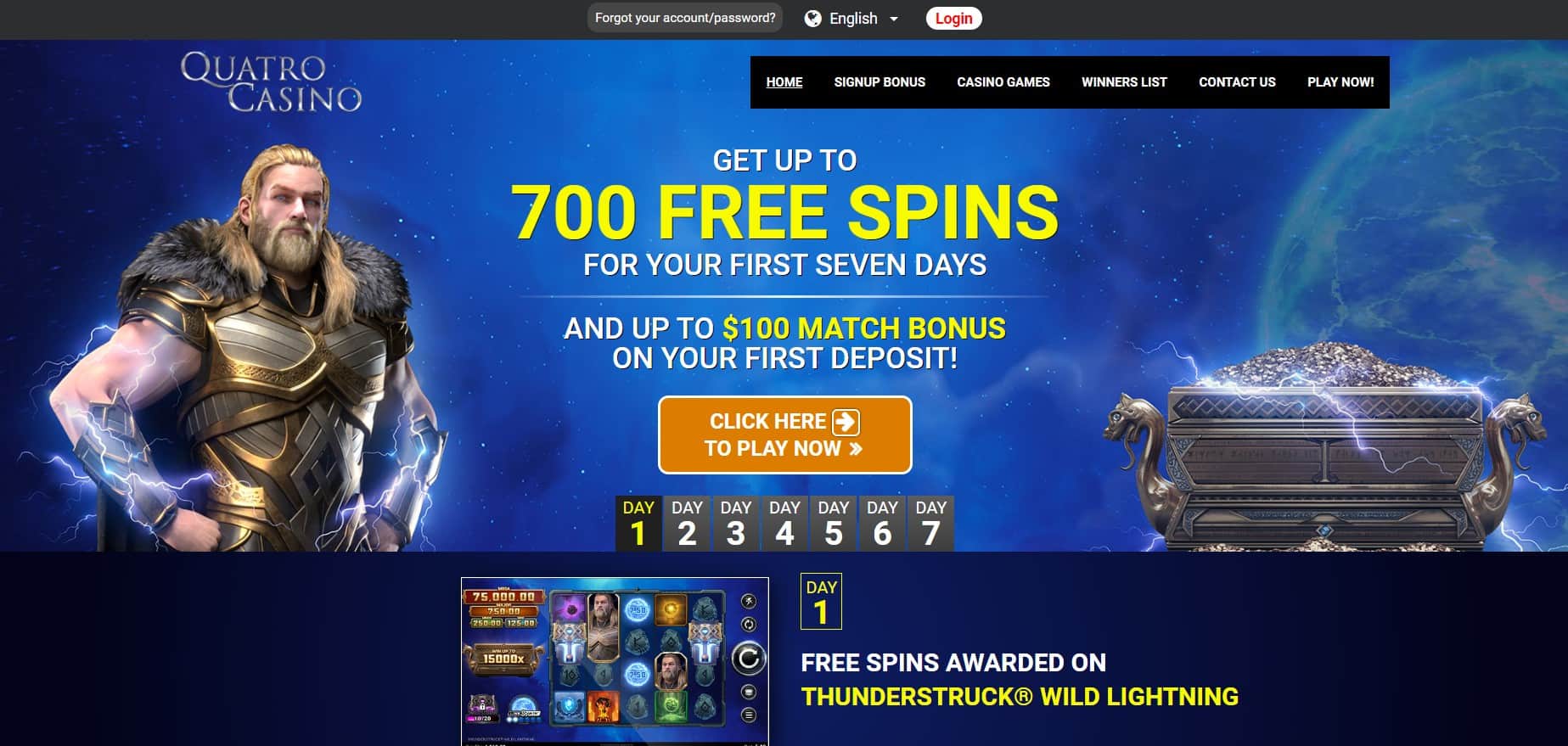This screenshot has height=746, width=1568.
Task: Open the Contact Us page
Action: click(x=1237, y=82)
